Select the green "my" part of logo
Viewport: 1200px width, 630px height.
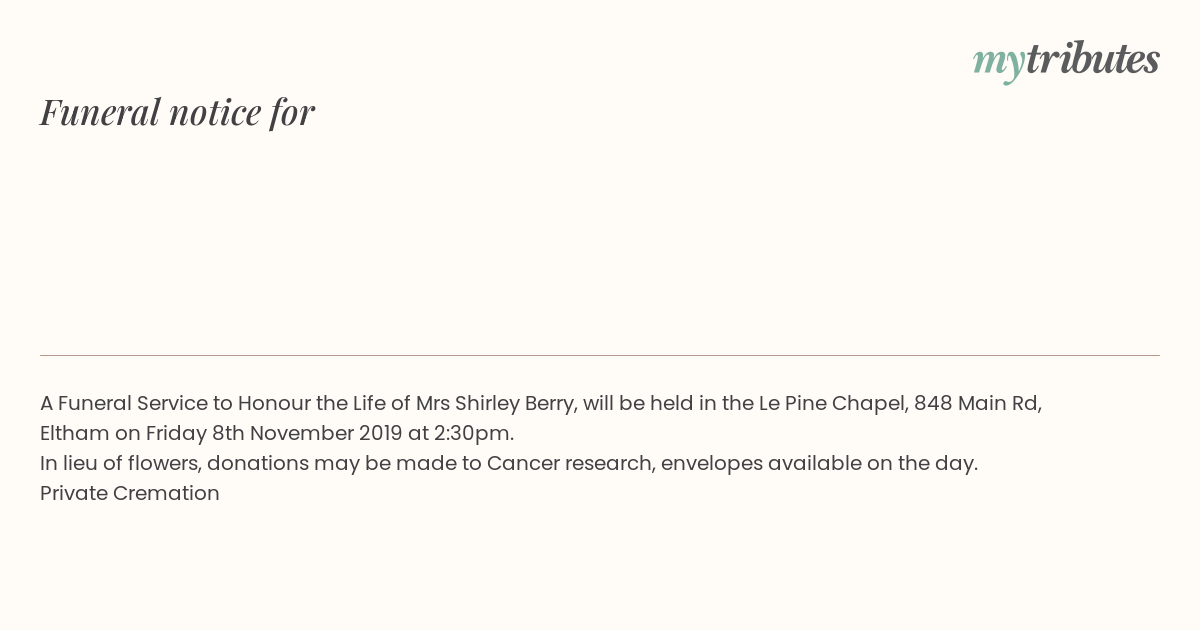(999, 65)
